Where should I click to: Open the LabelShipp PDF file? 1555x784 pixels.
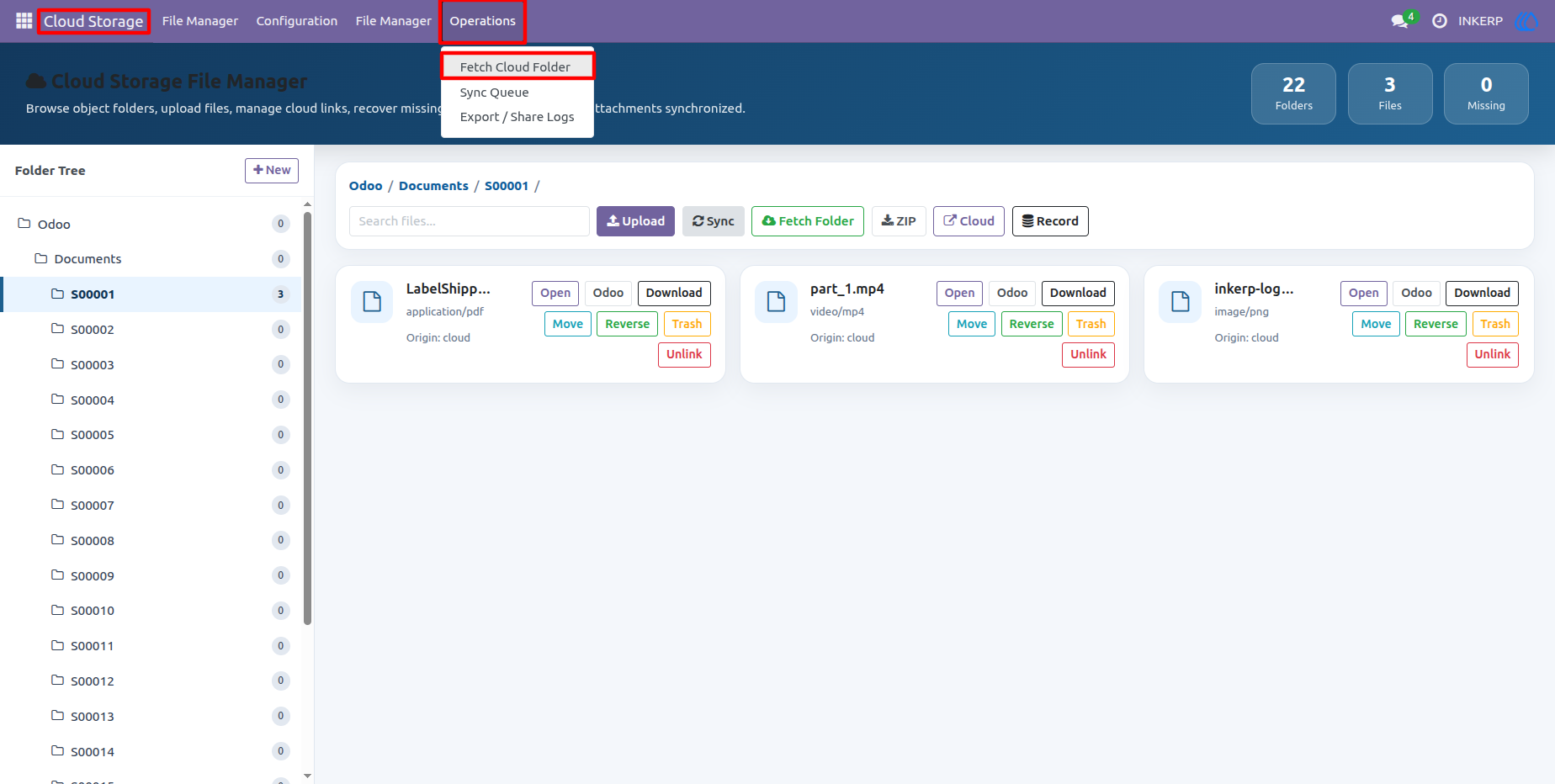point(555,293)
